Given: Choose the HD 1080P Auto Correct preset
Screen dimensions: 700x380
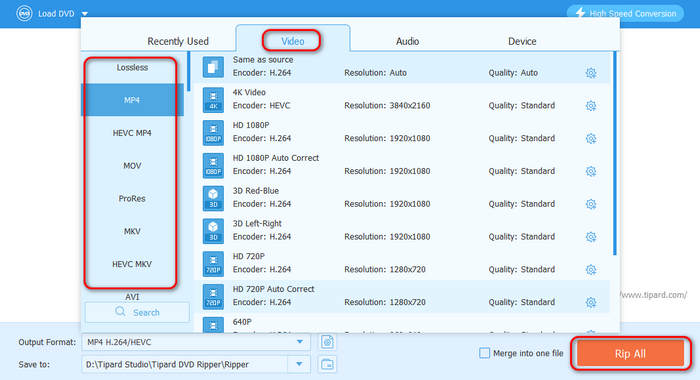Looking at the screenshot, I should coord(402,165).
